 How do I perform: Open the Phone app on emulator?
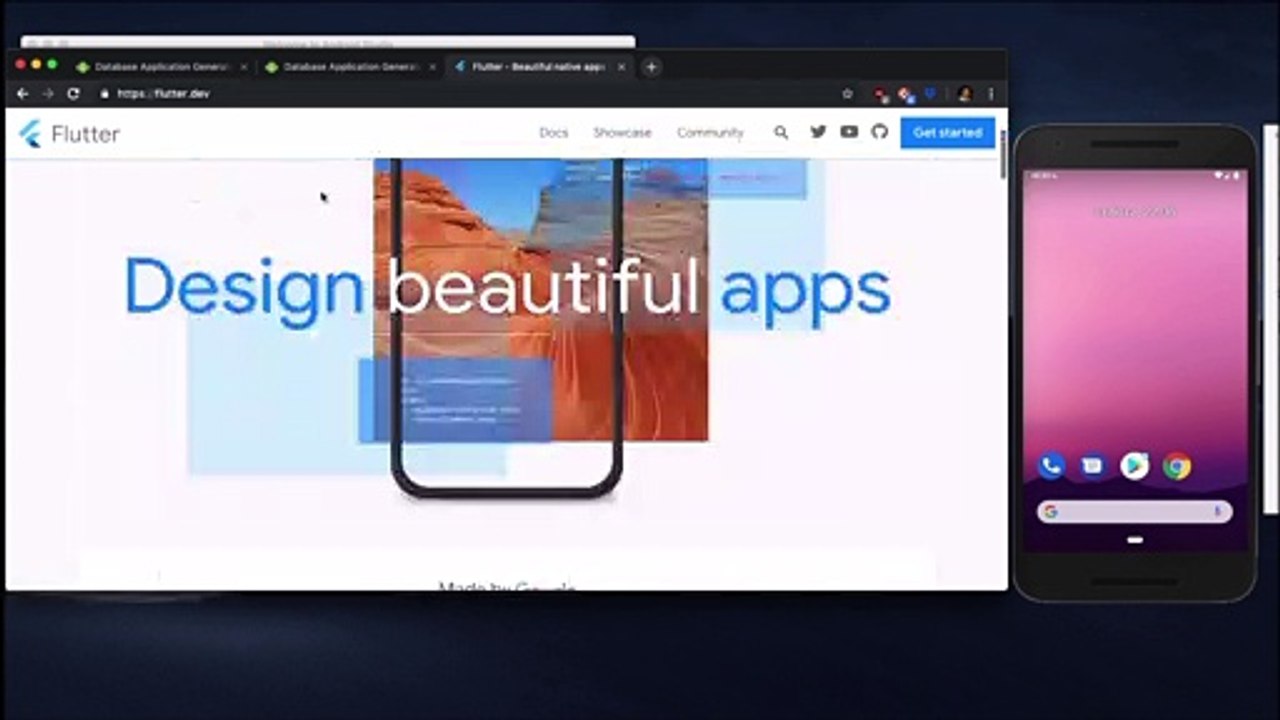tap(1051, 466)
